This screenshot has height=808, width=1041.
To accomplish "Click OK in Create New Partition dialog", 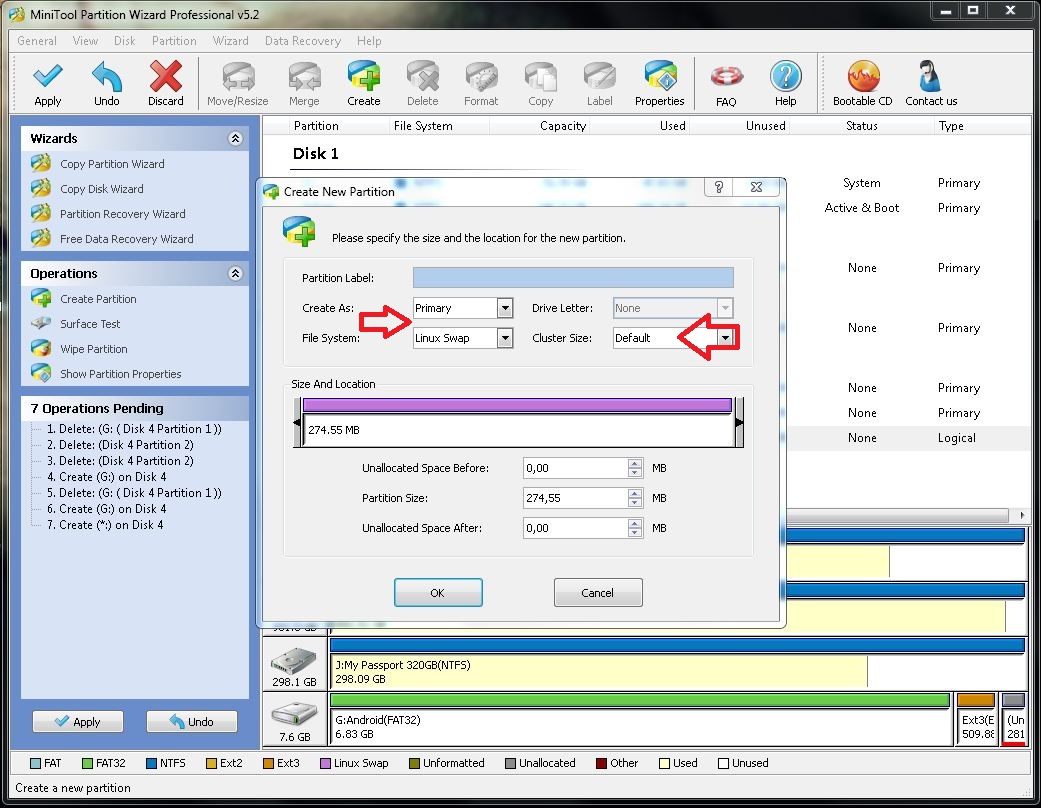I will (438, 592).
